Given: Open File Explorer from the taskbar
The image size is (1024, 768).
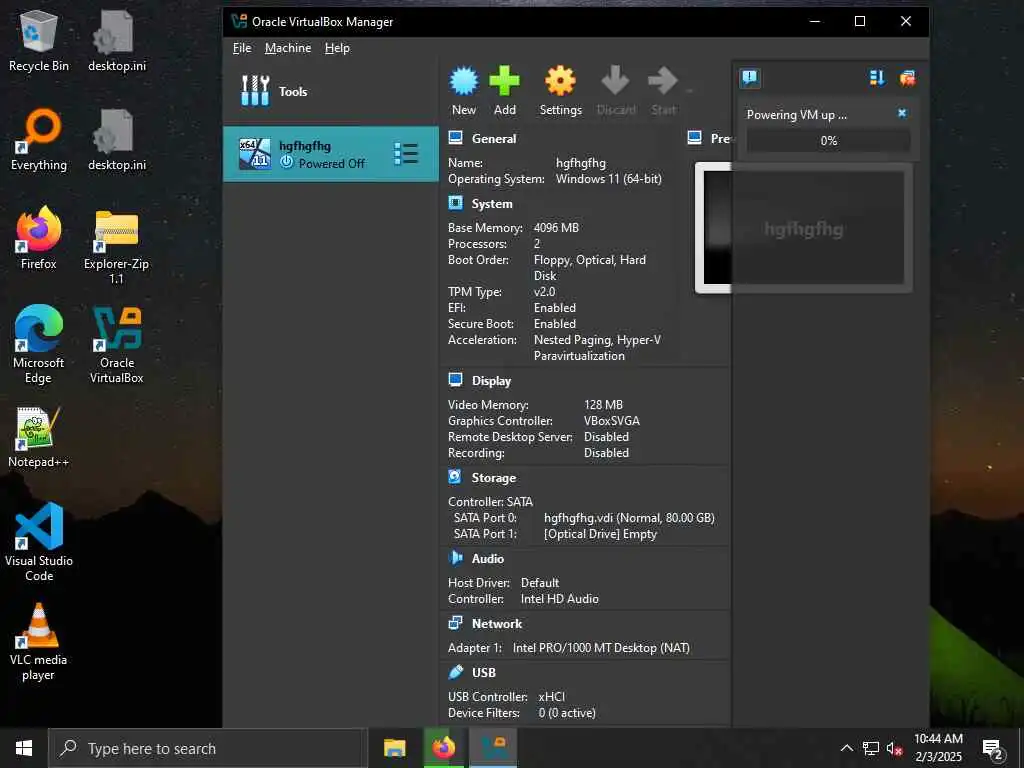Looking at the screenshot, I should pos(394,748).
